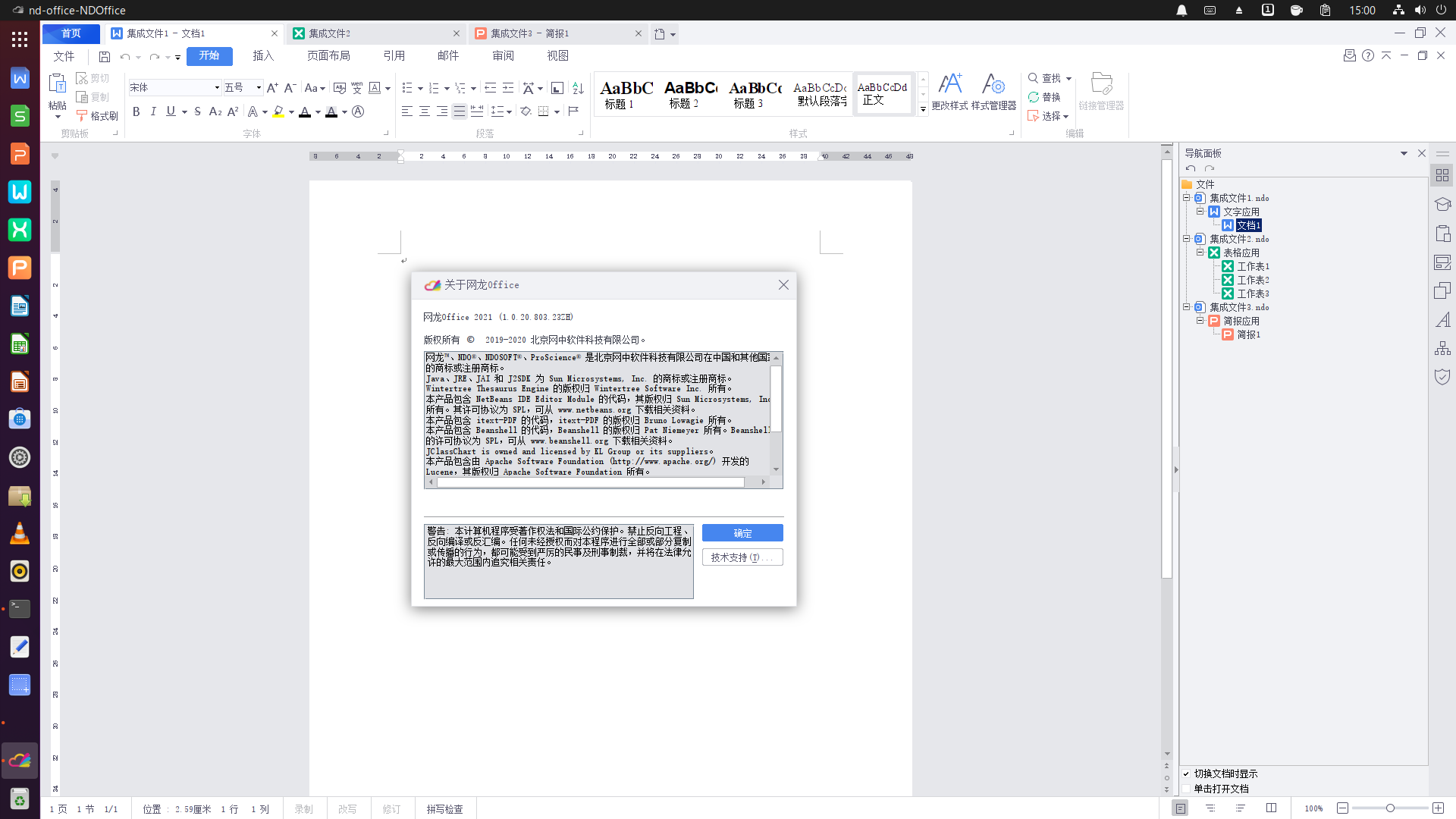Open the clipboard sidebar panel icon
The height and width of the screenshot is (819, 1456).
pos(1442,233)
